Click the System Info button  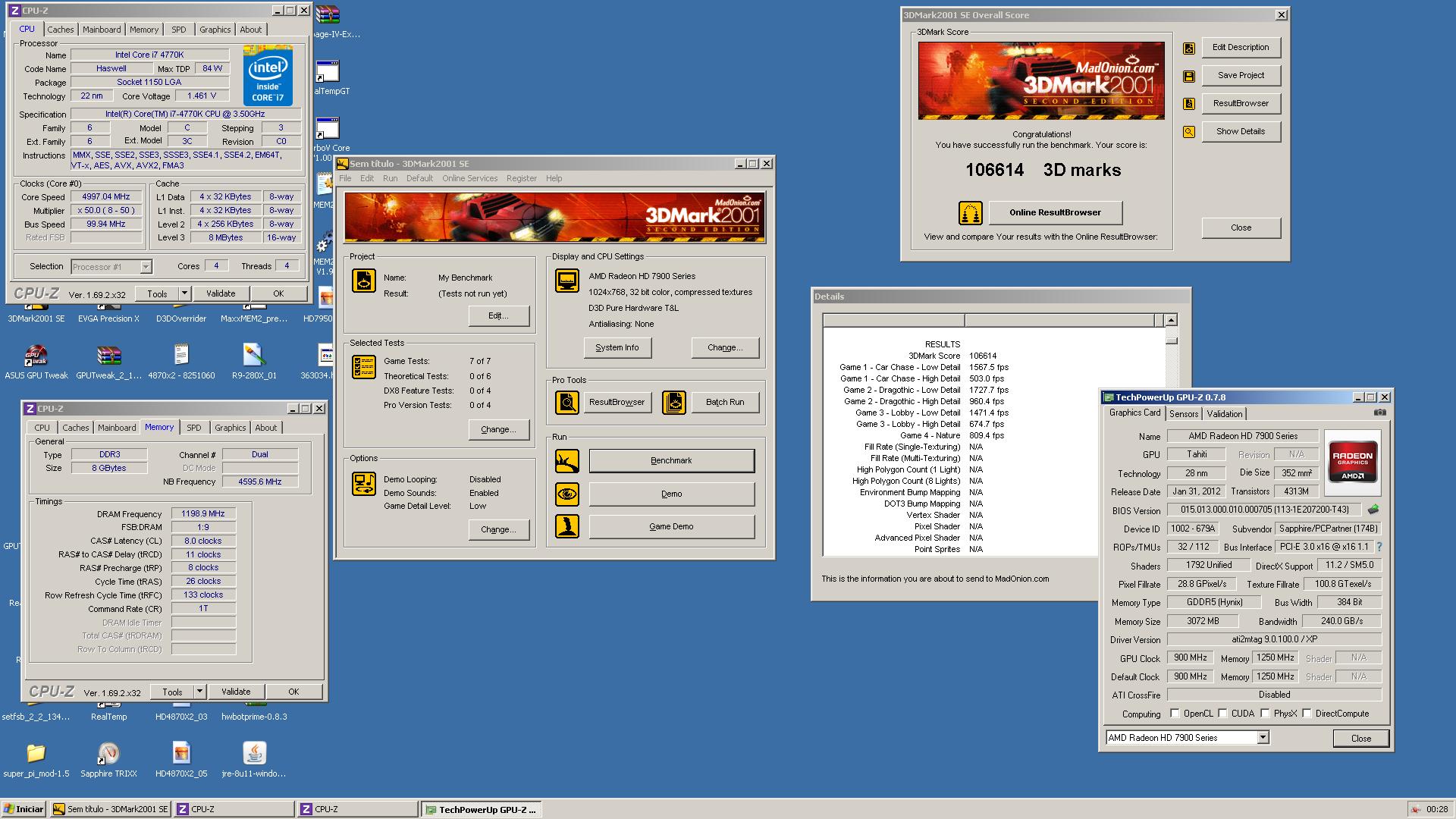pyautogui.click(x=617, y=348)
